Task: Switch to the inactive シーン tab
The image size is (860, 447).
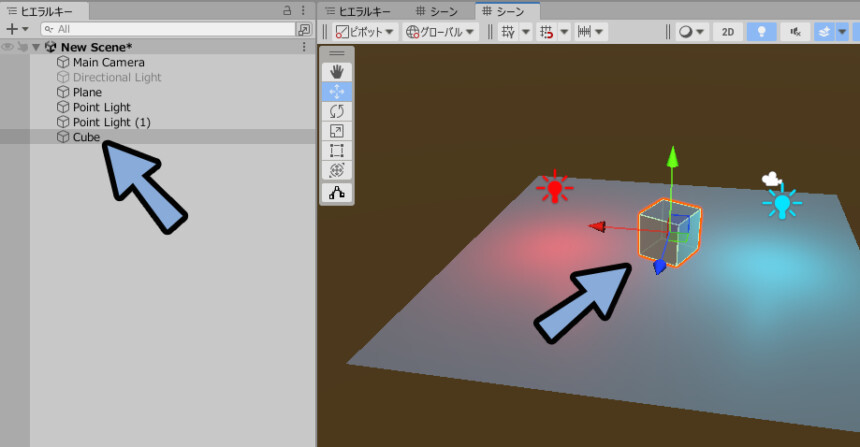Action: 437,11
